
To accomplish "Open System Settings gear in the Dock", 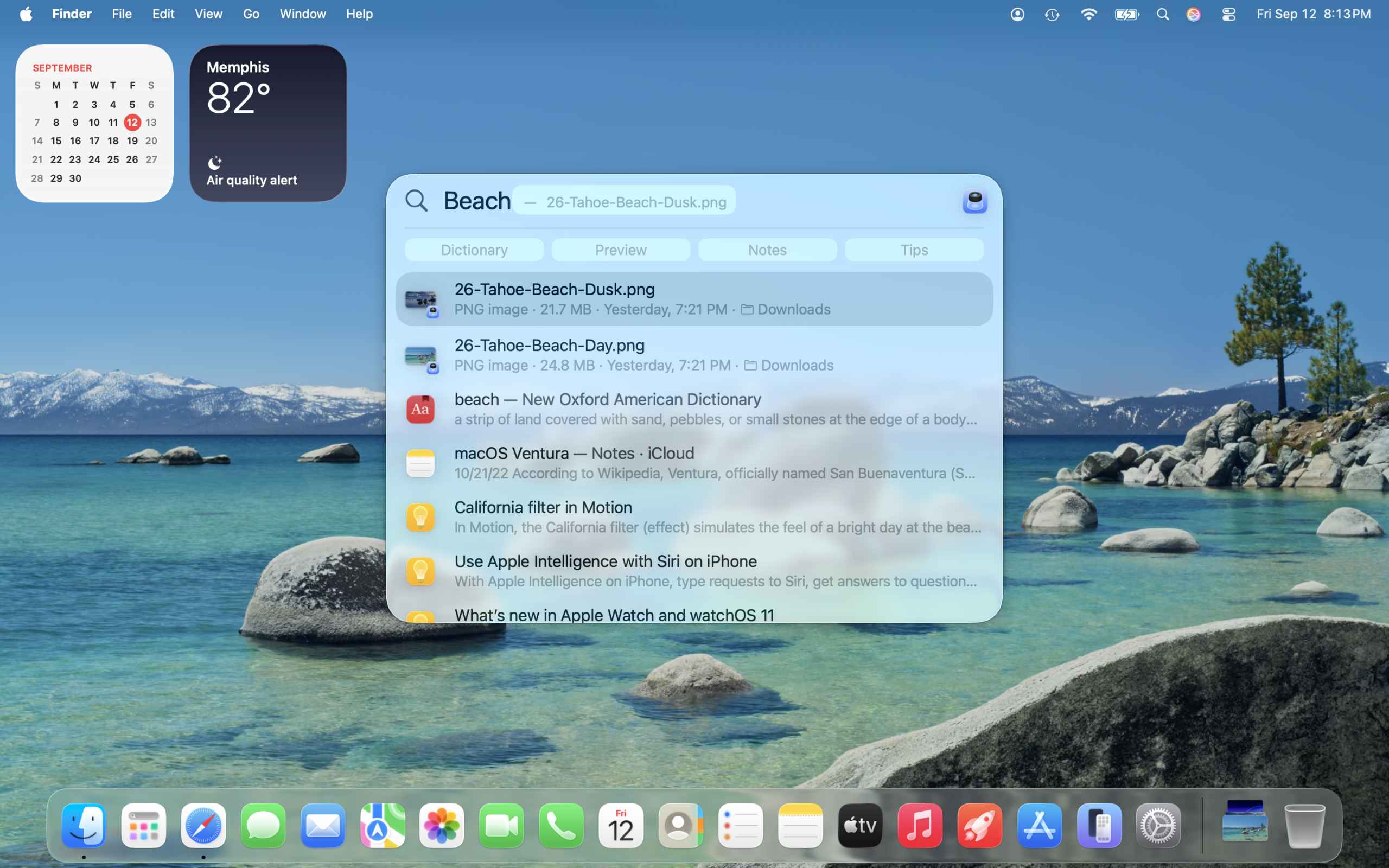I will pos(1158,826).
